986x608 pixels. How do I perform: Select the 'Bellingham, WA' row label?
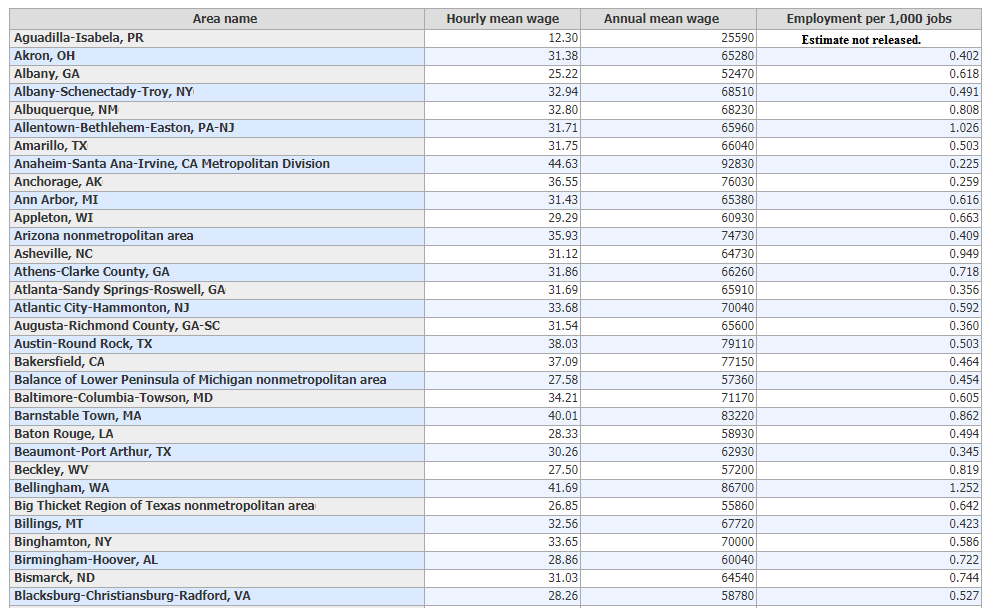click(x=62, y=488)
